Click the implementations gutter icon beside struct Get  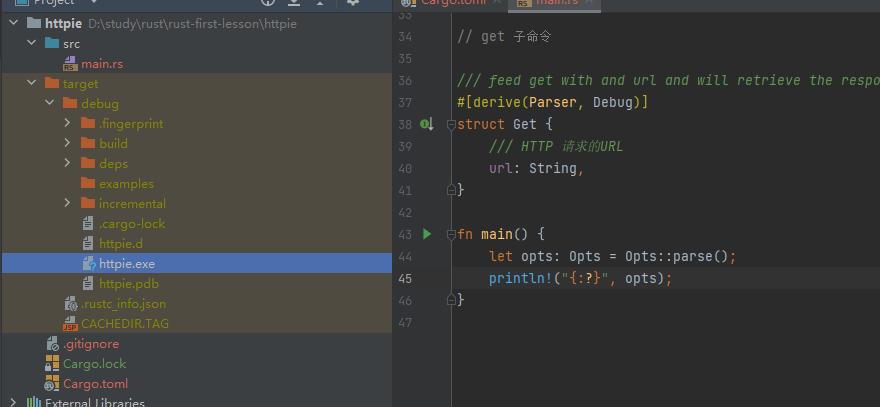click(427, 124)
